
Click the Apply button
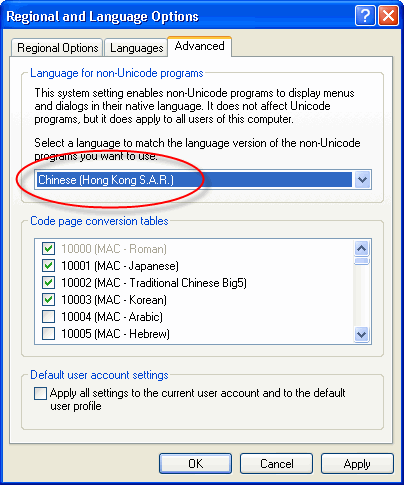357,464
